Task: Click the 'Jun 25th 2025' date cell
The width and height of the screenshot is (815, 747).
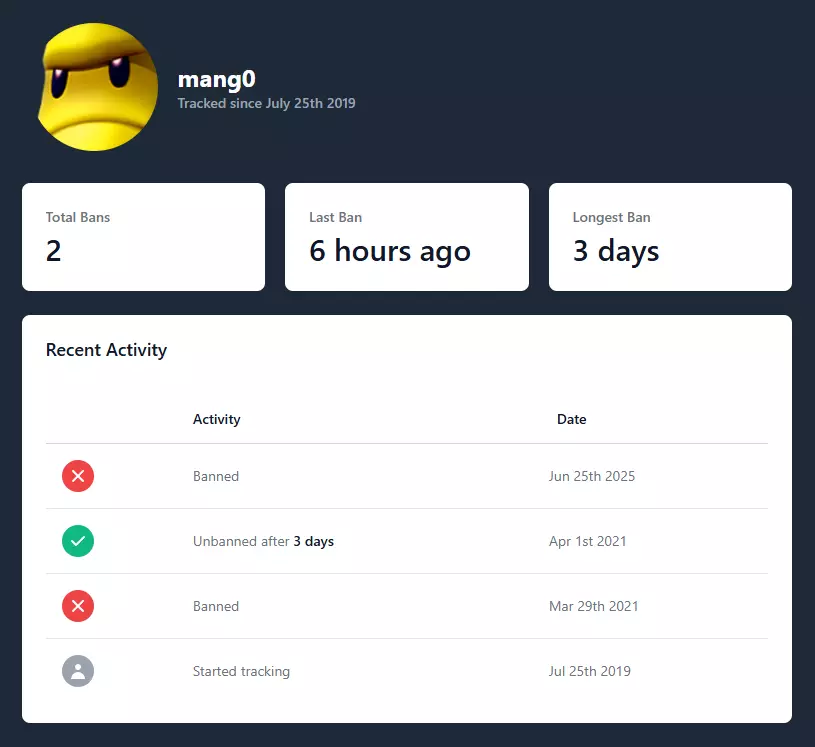Action: (x=592, y=476)
